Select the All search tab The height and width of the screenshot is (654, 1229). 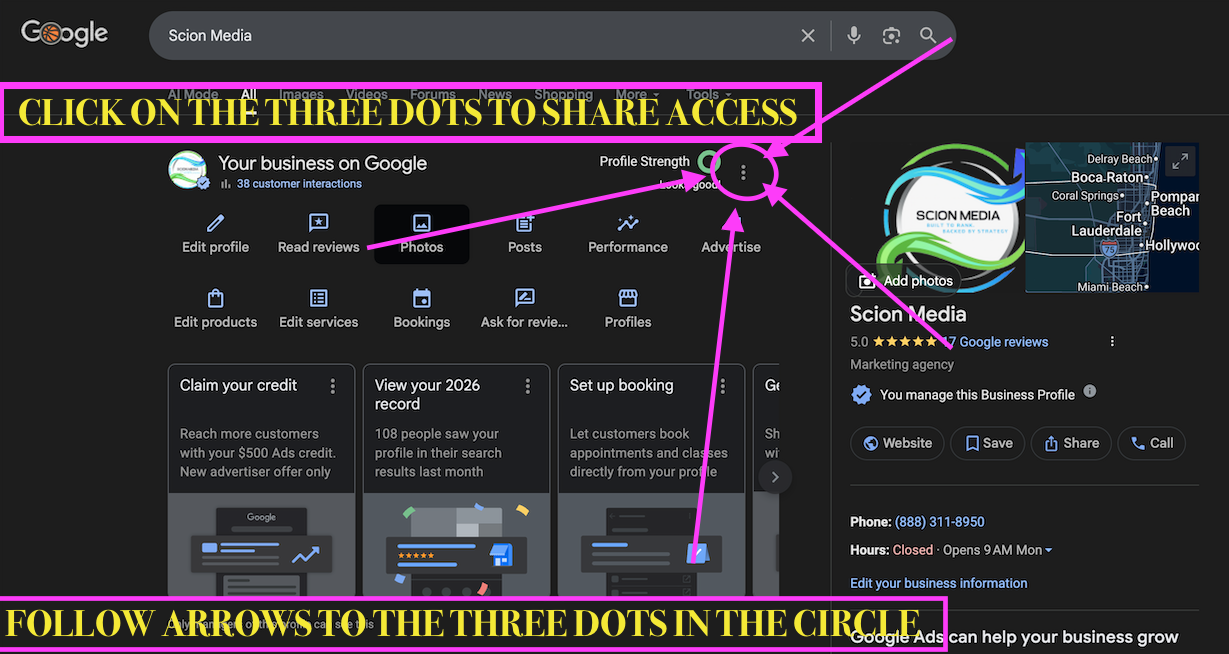tap(248, 94)
